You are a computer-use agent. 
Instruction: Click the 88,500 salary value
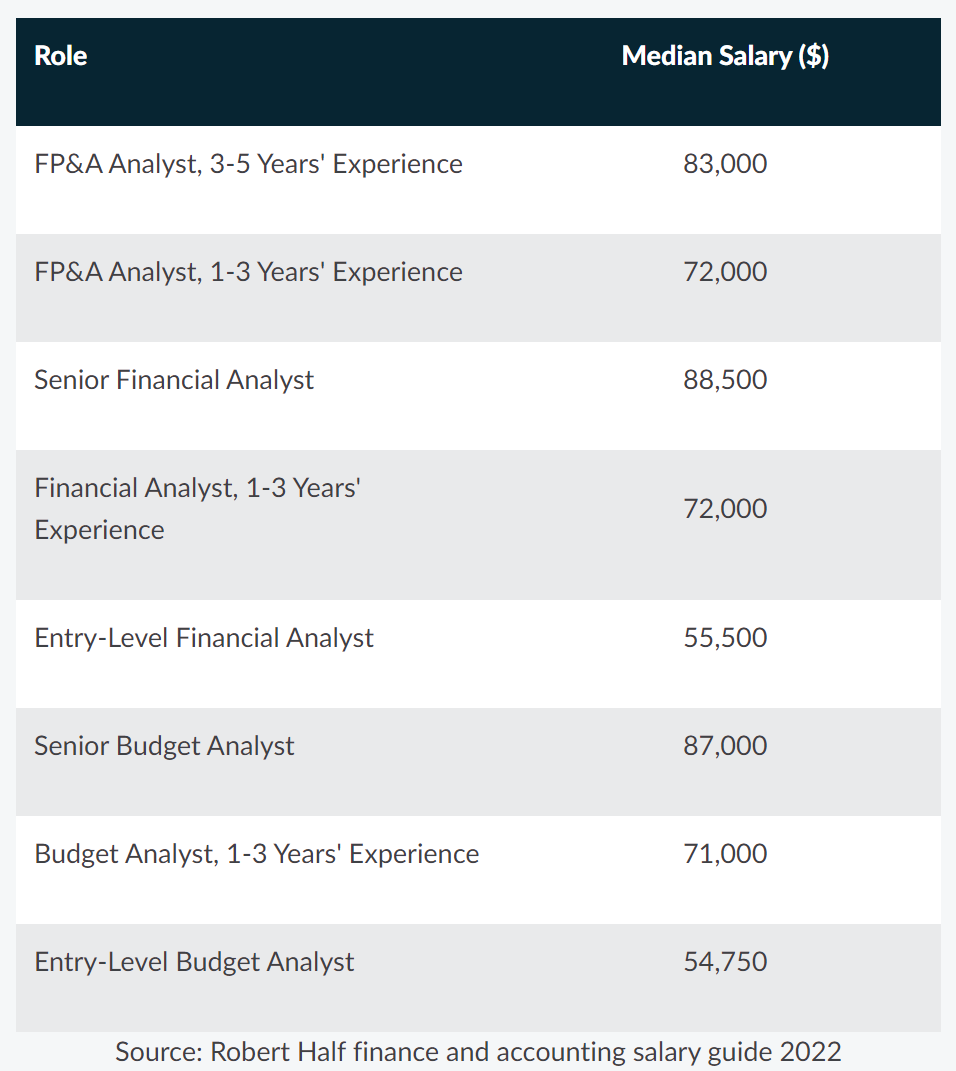(725, 380)
